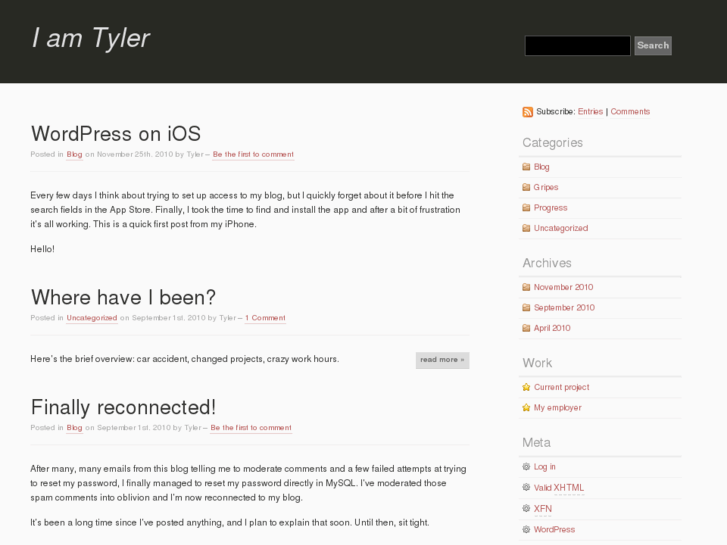View the September 2010 archive
Viewport: 727px width, 545px height.
(x=564, y=308)
